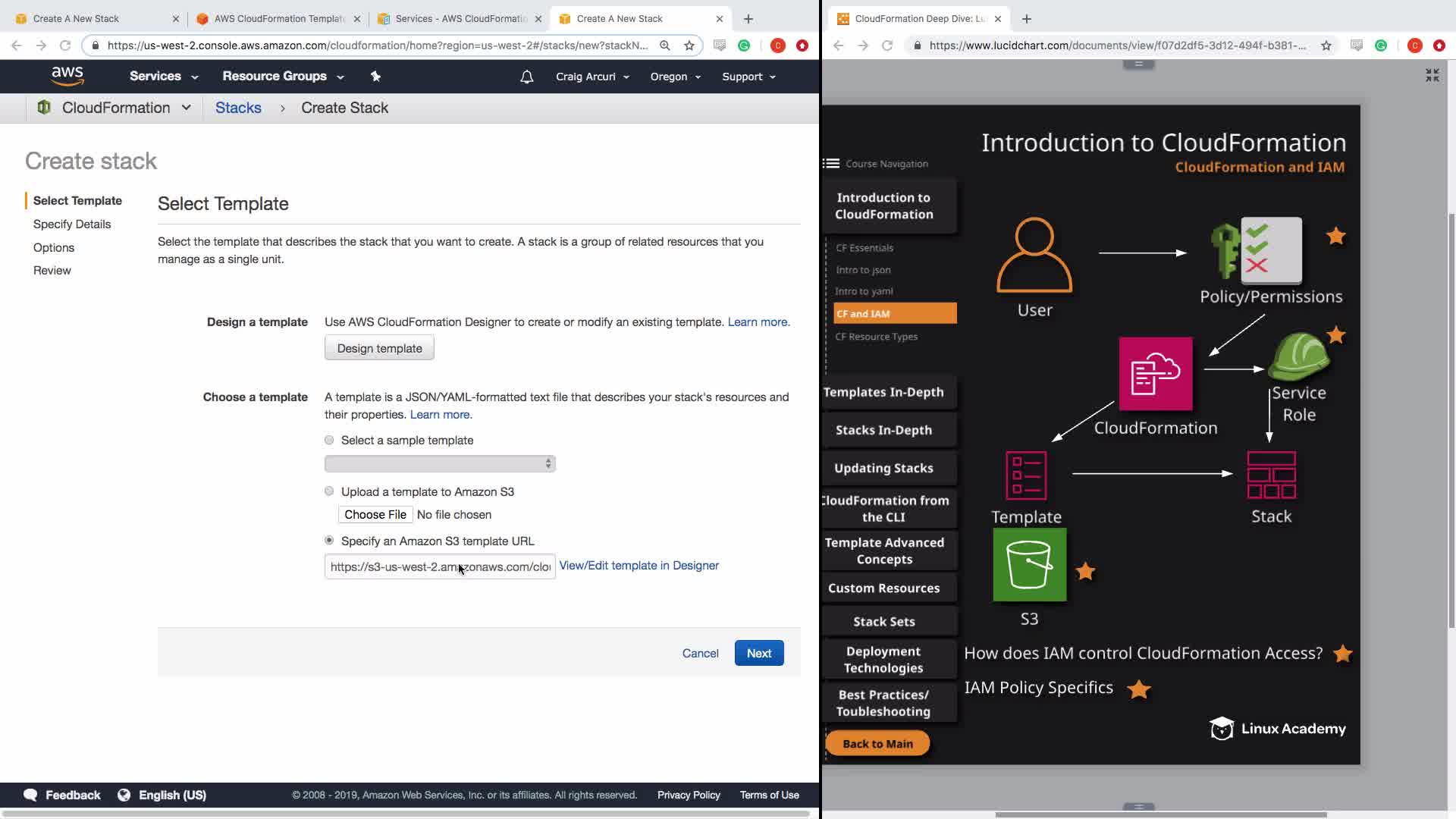Switch to AWS CloudFormation Template browser tab

pyautogui.click(x=278, y=18)
